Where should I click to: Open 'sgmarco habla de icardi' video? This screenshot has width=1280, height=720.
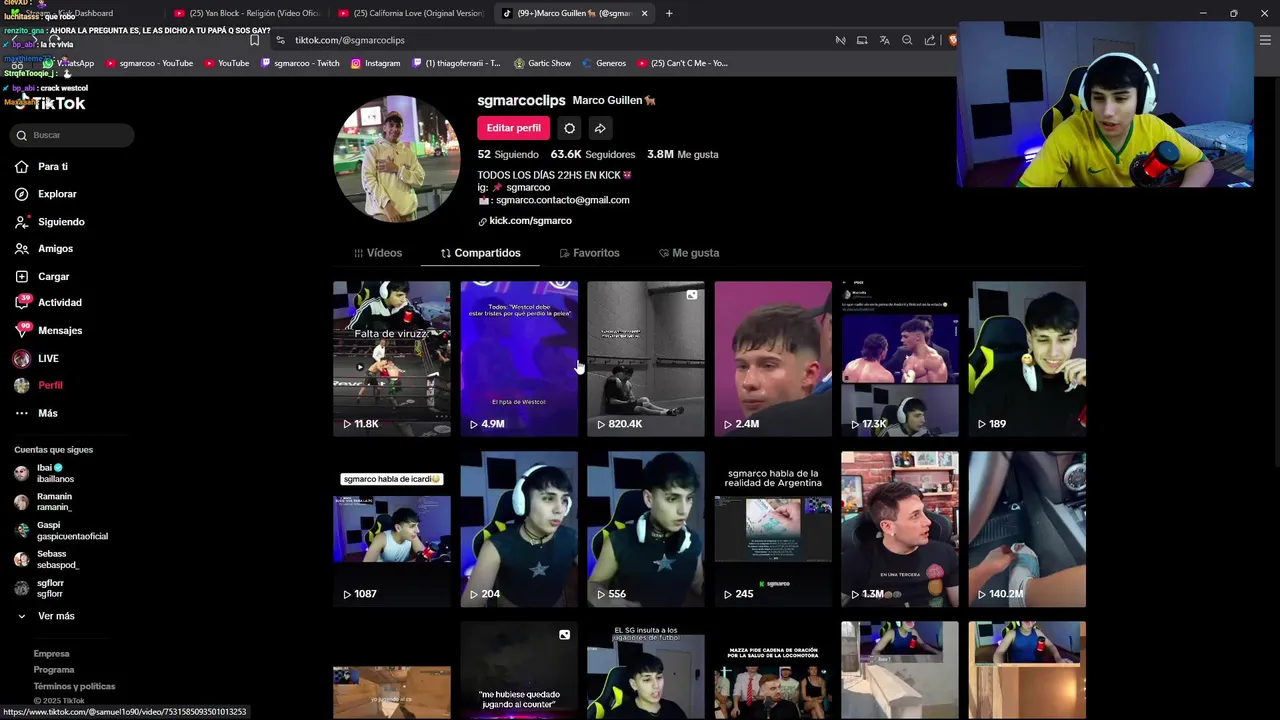391,529
